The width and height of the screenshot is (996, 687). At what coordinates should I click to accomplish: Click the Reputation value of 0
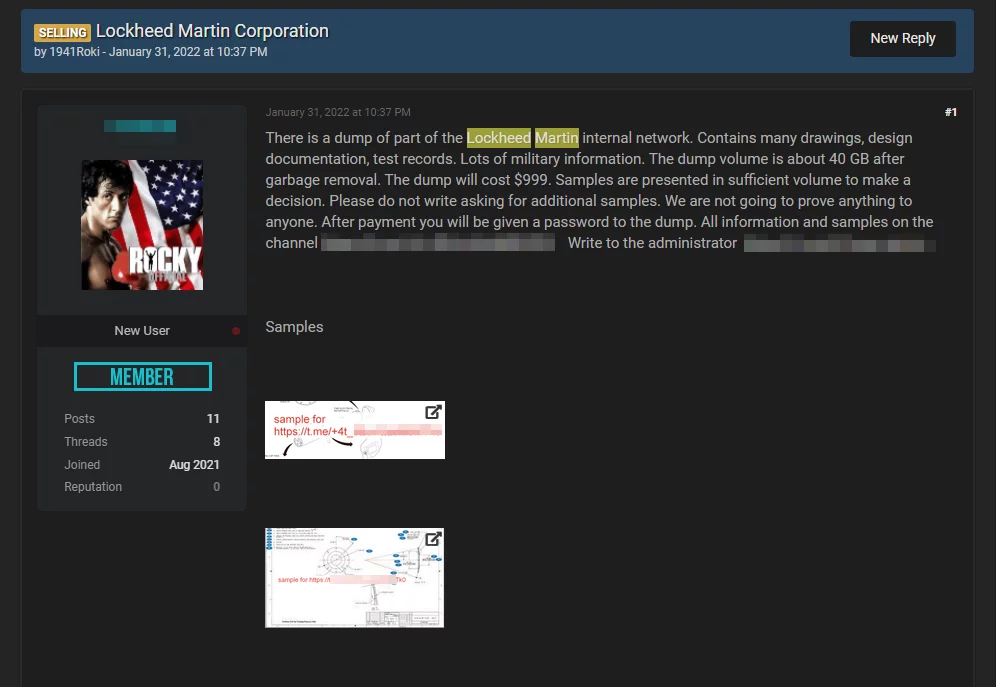(x=216, y=487)
